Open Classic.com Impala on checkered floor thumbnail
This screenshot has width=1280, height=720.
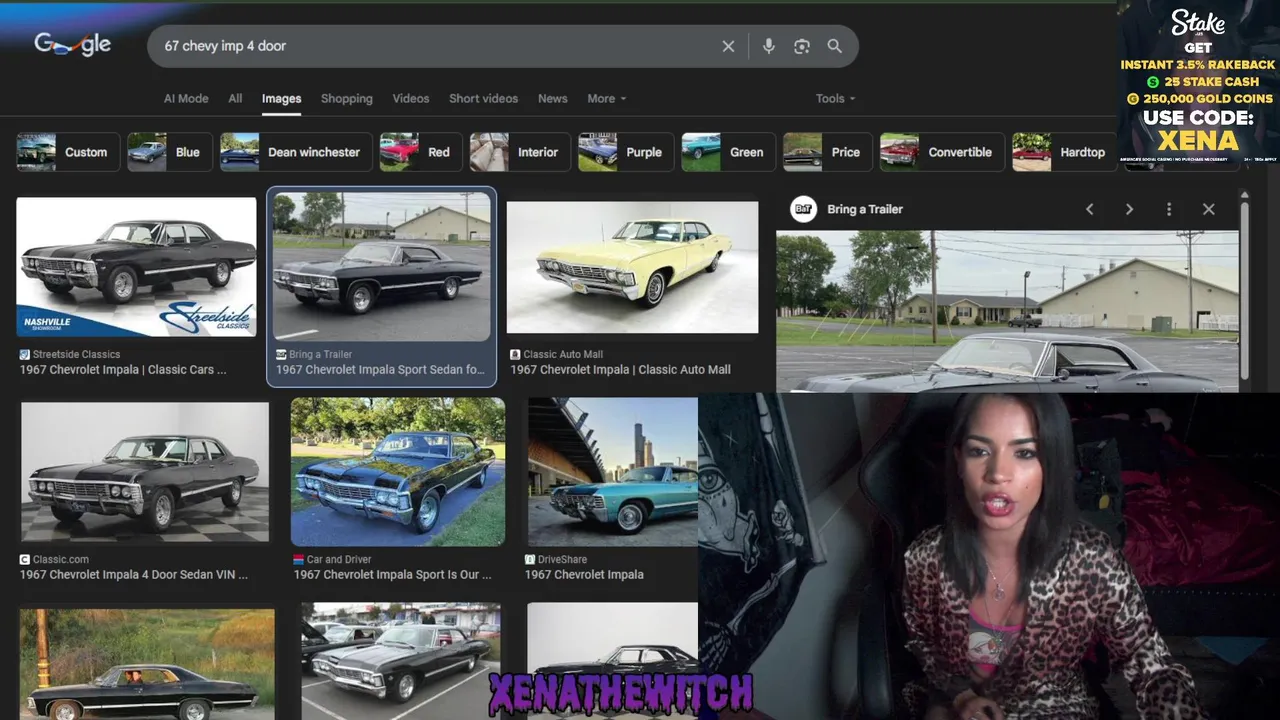click(x=145, y=472)
